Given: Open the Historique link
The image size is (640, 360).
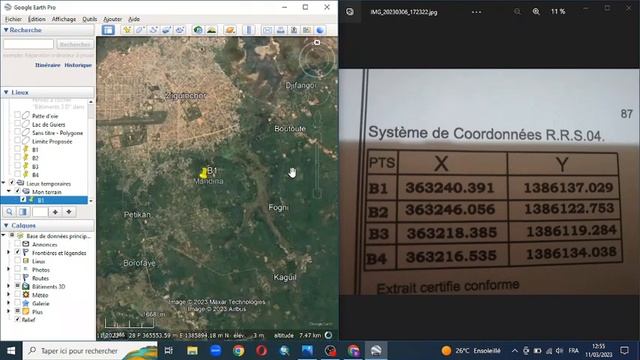Looking at the screenshot, I should [x=78, y=65].
